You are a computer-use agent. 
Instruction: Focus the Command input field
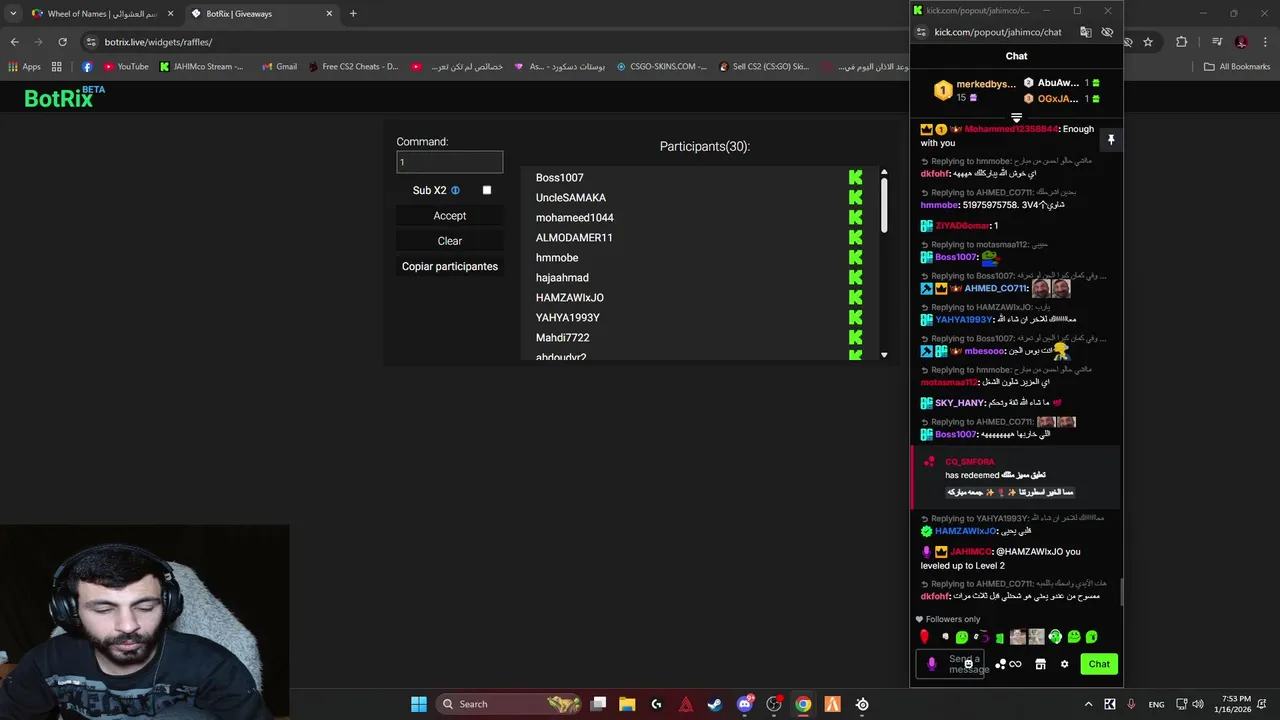coord(449,162)
